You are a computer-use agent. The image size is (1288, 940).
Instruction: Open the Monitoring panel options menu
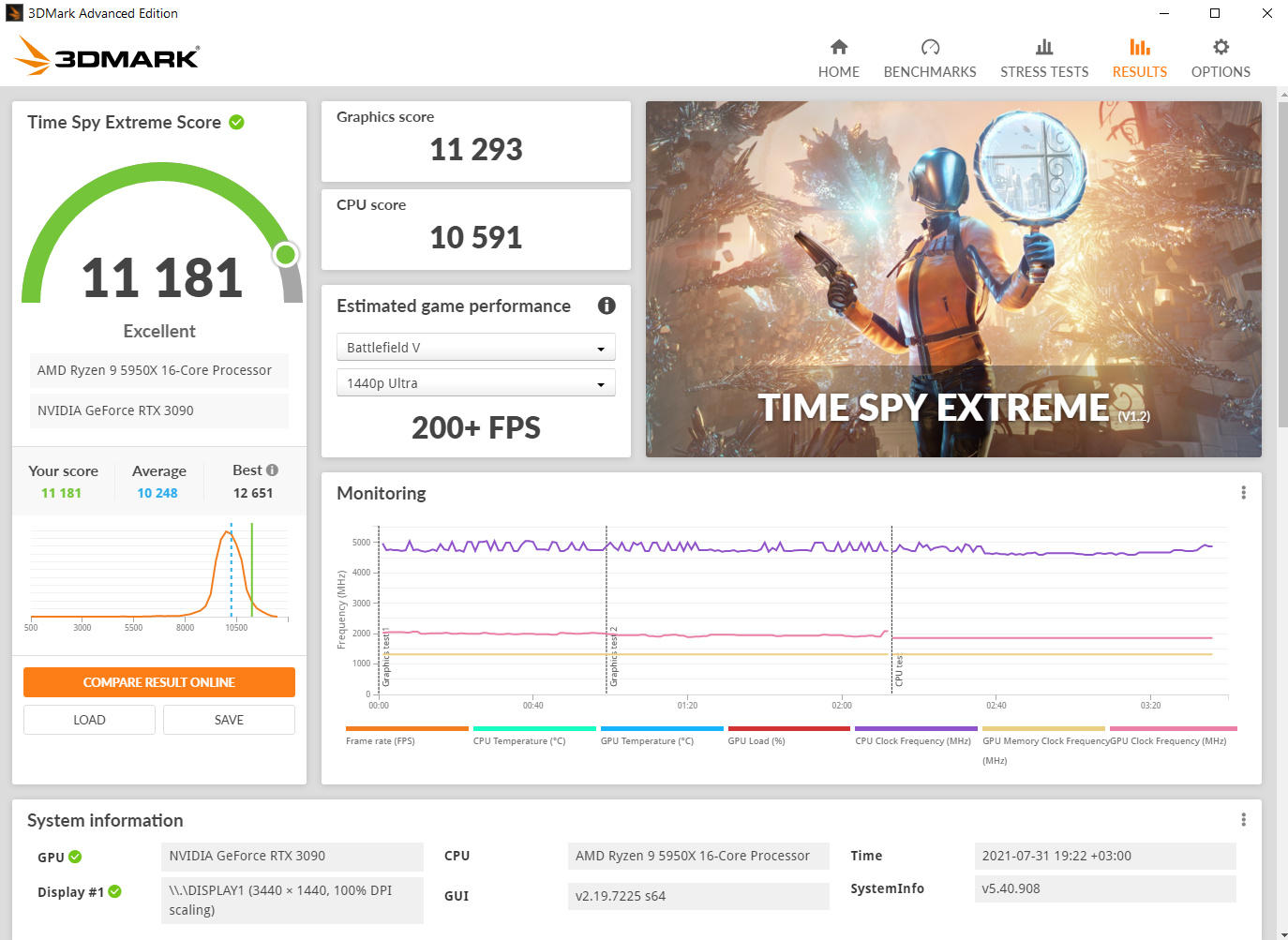click(1243, 493)
